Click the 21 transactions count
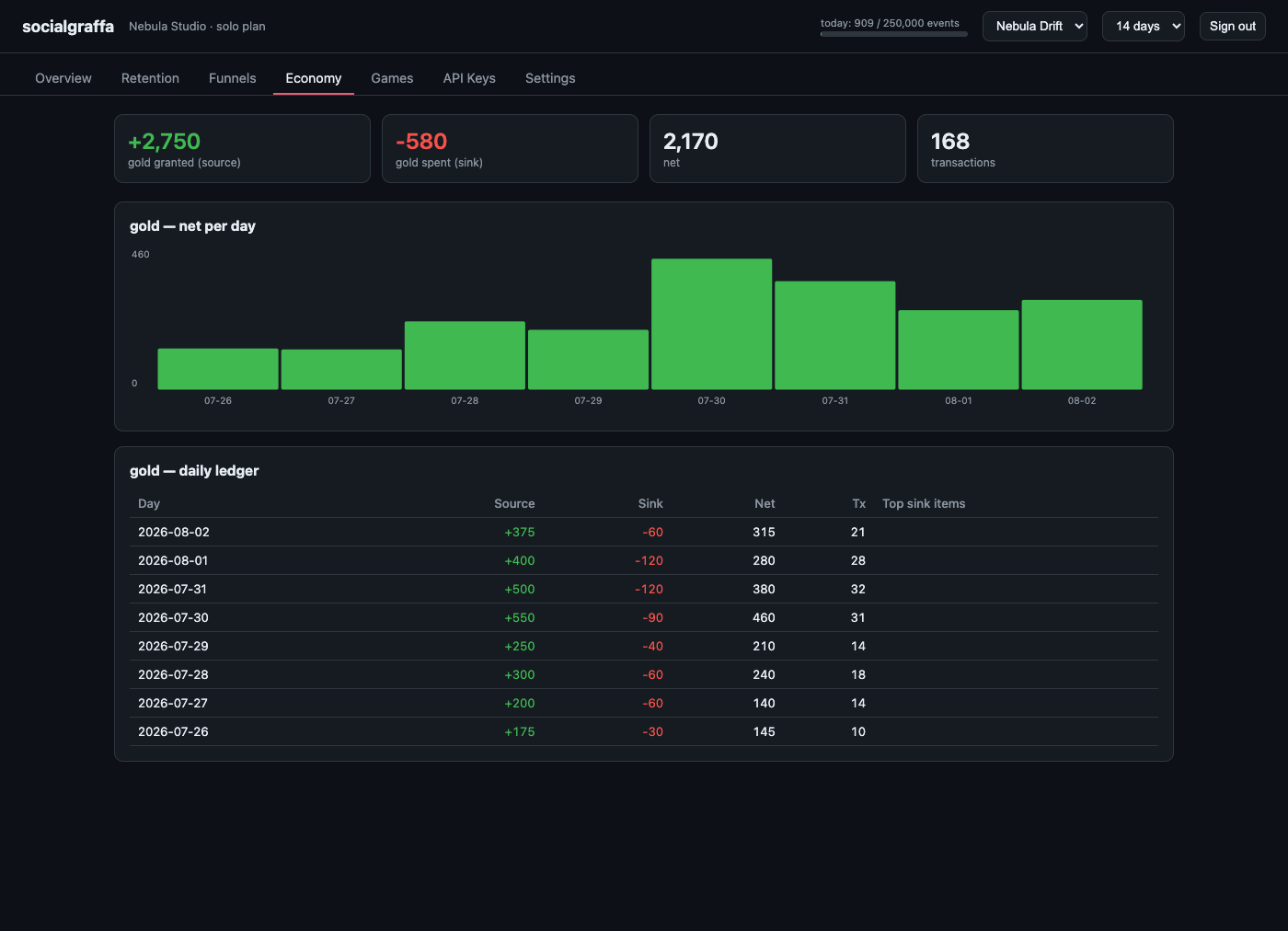Screen dimensions: 1288x931 pyautogui.click(x=858, y=532)
